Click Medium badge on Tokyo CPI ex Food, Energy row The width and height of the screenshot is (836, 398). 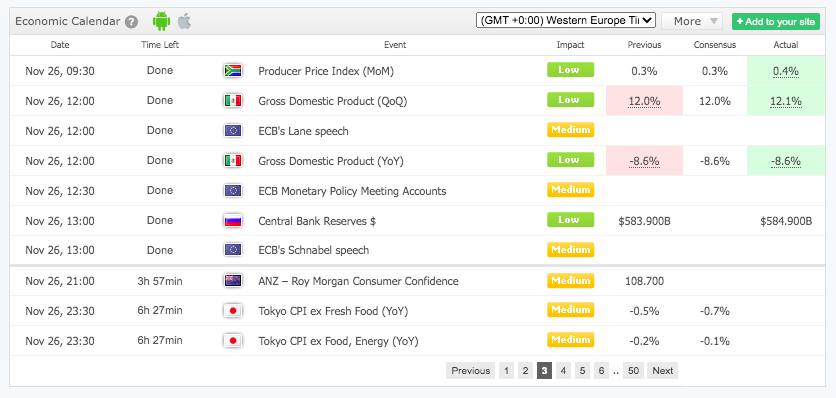570,339
